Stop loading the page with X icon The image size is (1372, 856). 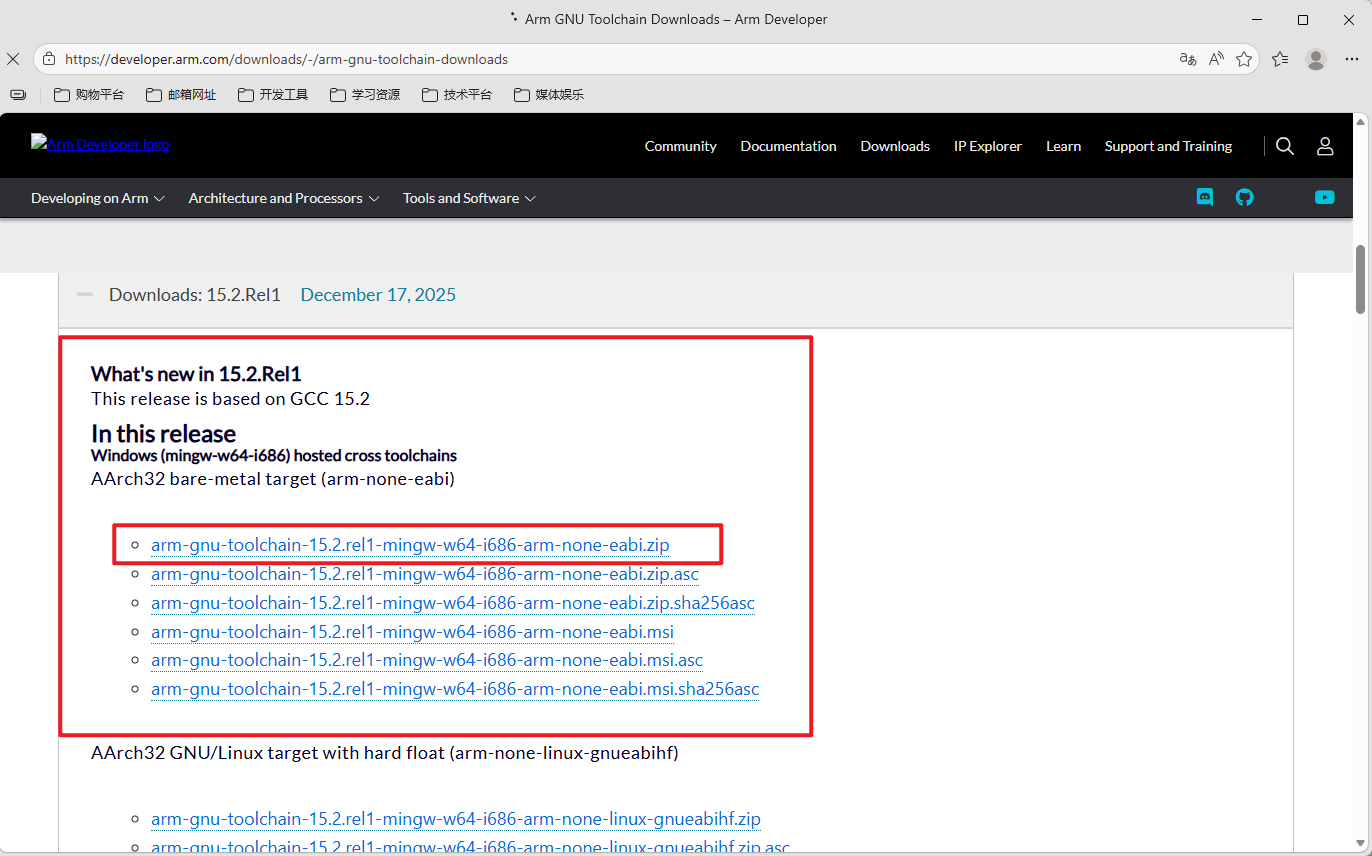pos(12,59)
